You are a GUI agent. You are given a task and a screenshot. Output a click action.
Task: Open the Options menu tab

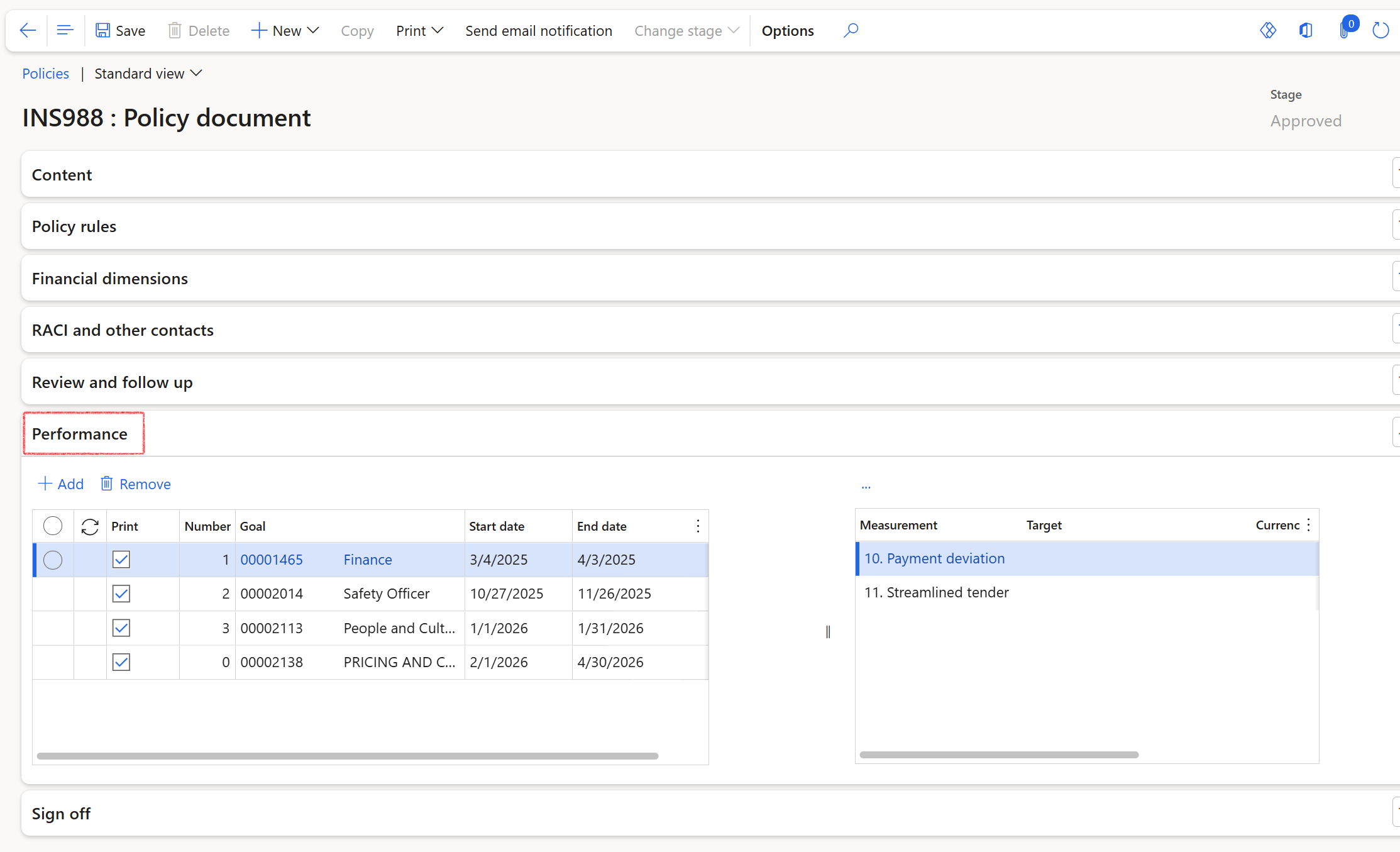(787, 30)
